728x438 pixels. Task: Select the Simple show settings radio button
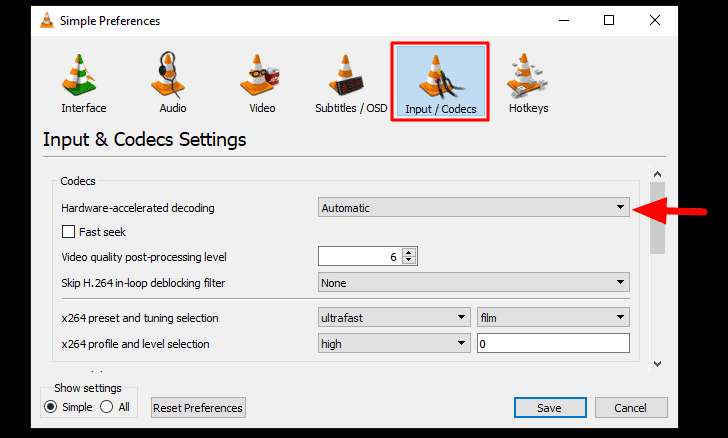(x=50, y=407)
